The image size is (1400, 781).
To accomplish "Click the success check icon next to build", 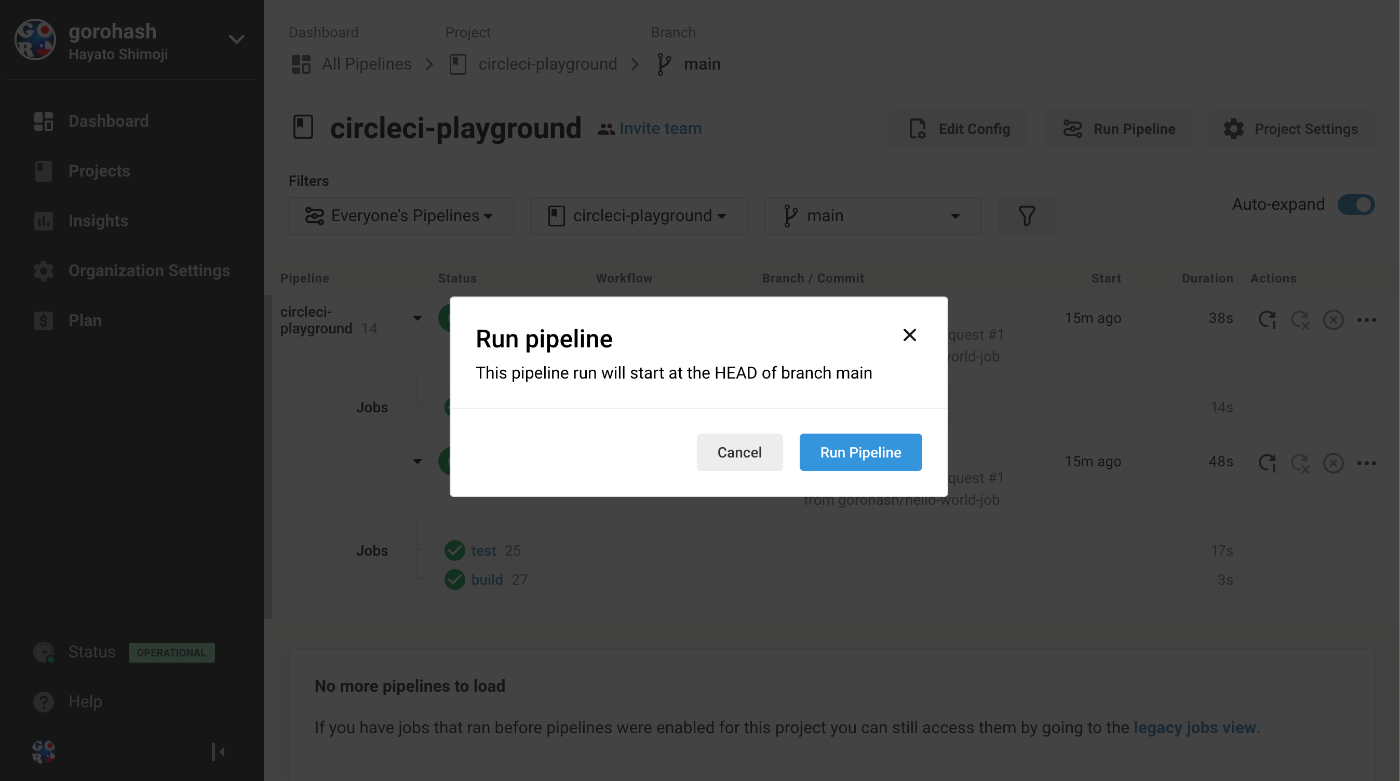I will [x=455, y=580].
